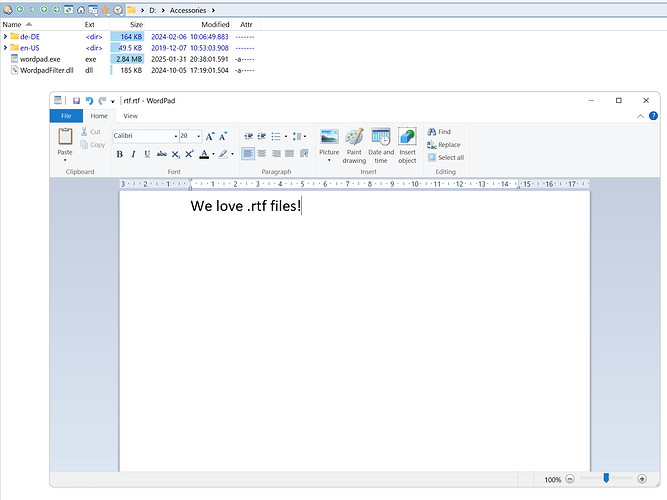Open the bullet list style dropdown arrow

(286, 137)
